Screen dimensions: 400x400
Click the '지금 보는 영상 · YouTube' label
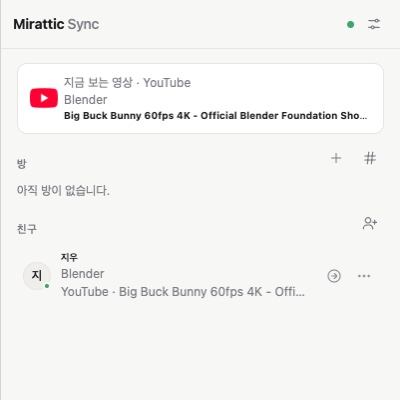[x=127, y=82]
